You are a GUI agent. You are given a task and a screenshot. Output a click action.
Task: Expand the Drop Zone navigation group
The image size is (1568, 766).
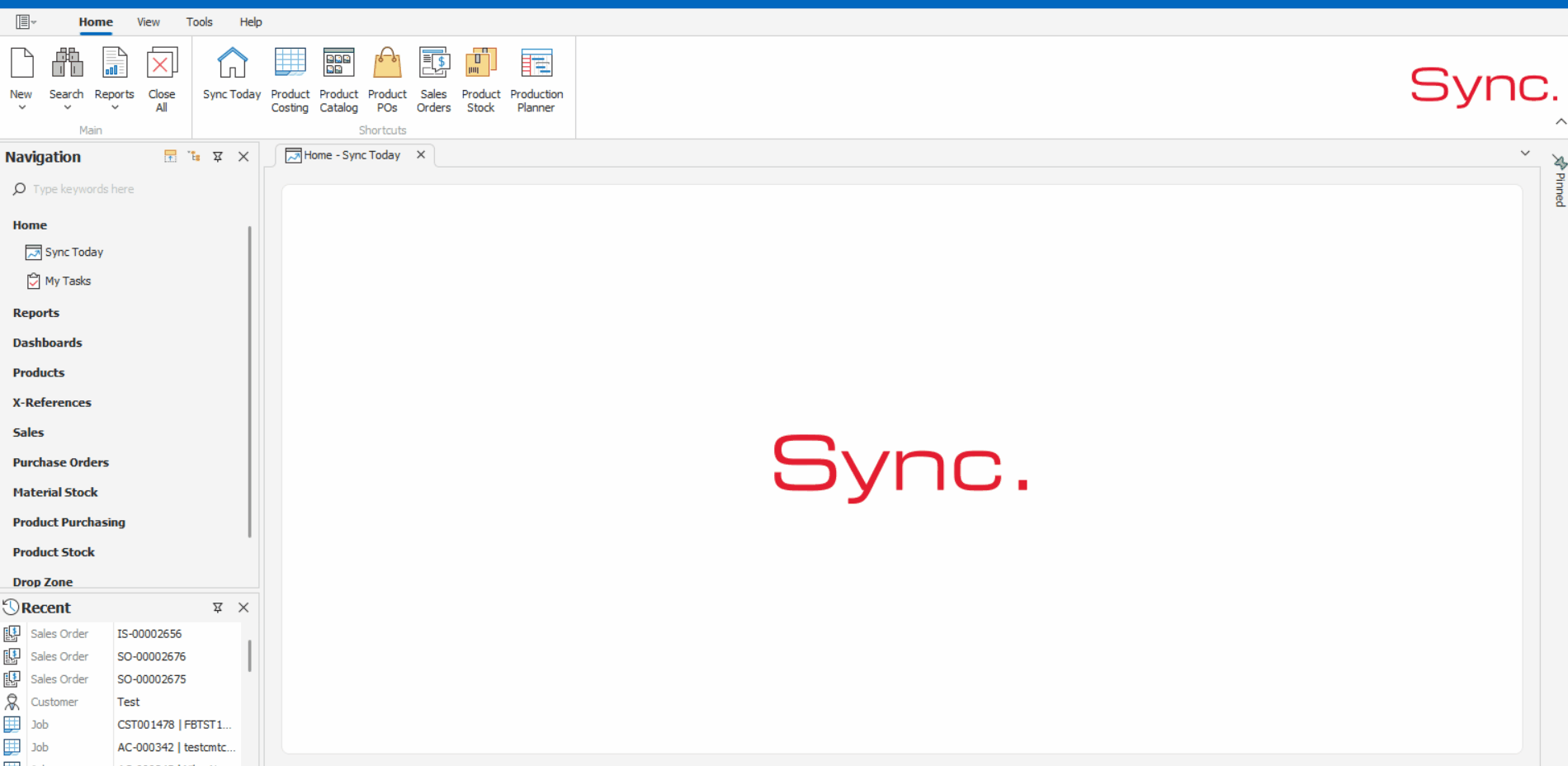click(43, 582)
